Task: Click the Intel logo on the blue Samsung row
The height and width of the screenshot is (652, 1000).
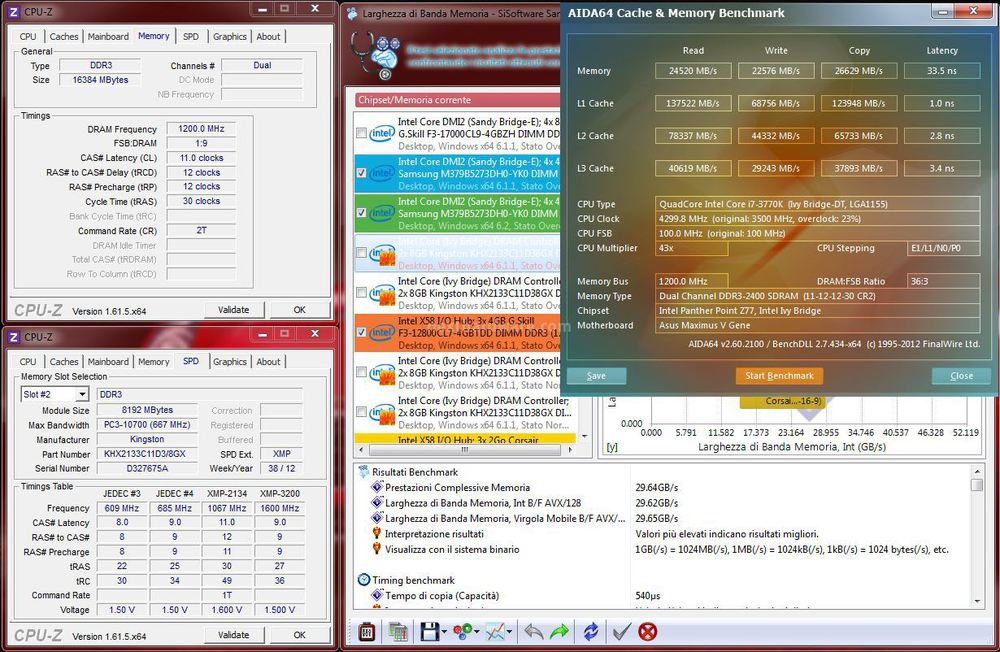Action: point(382,173)
